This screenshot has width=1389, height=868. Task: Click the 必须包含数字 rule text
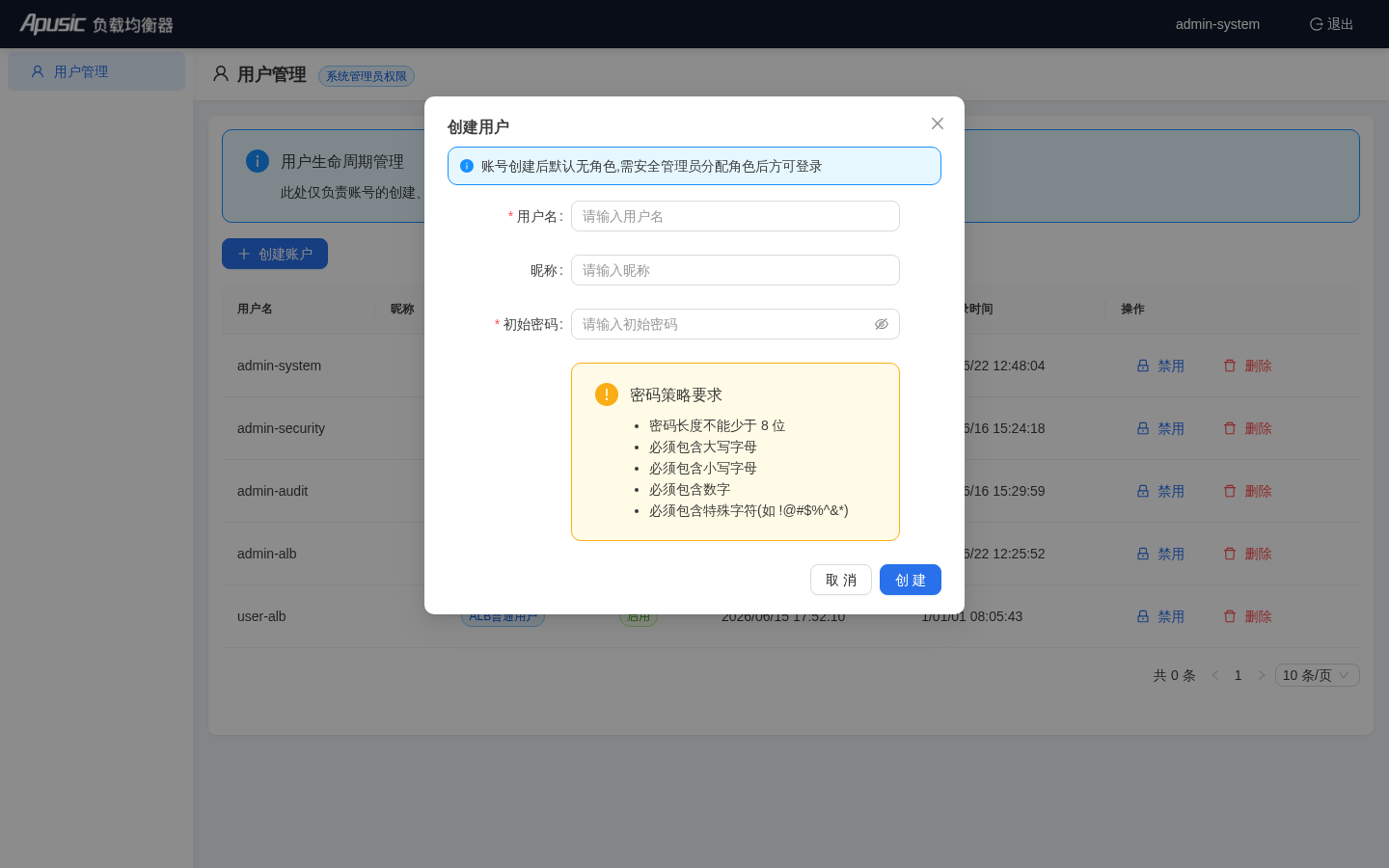point(690,489)
